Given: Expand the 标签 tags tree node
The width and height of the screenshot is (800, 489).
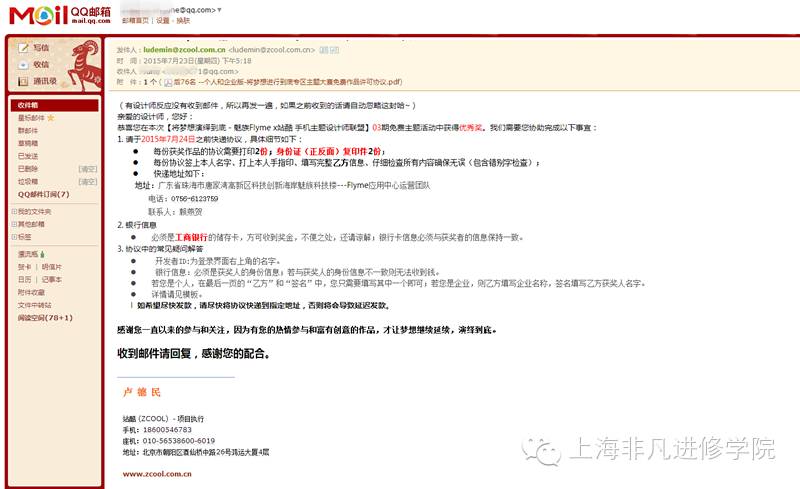Looking at the screenshot, I should 14,237.
